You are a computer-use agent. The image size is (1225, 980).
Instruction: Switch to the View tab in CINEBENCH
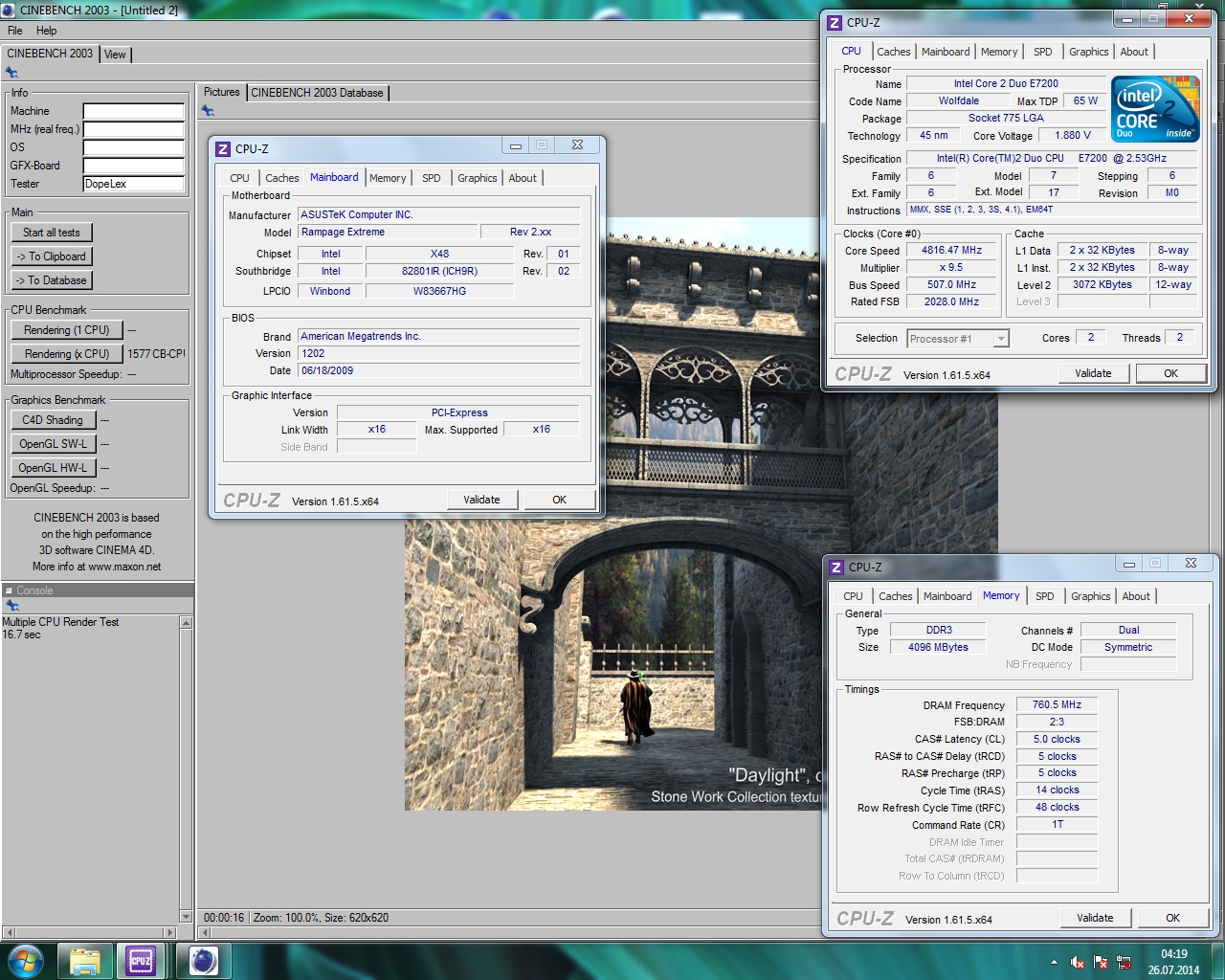pyautogui.click(x=115, y=55)
